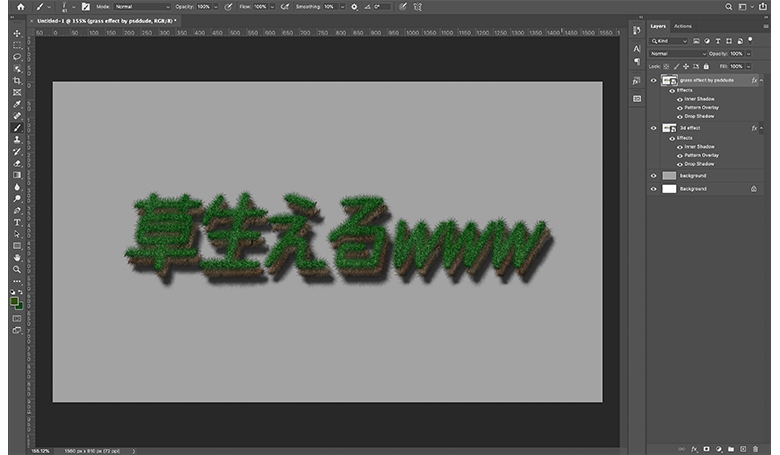The image size is (780, 455).
Task: Open the brush Opacity dropdown arrow
Action: point(216,7)
